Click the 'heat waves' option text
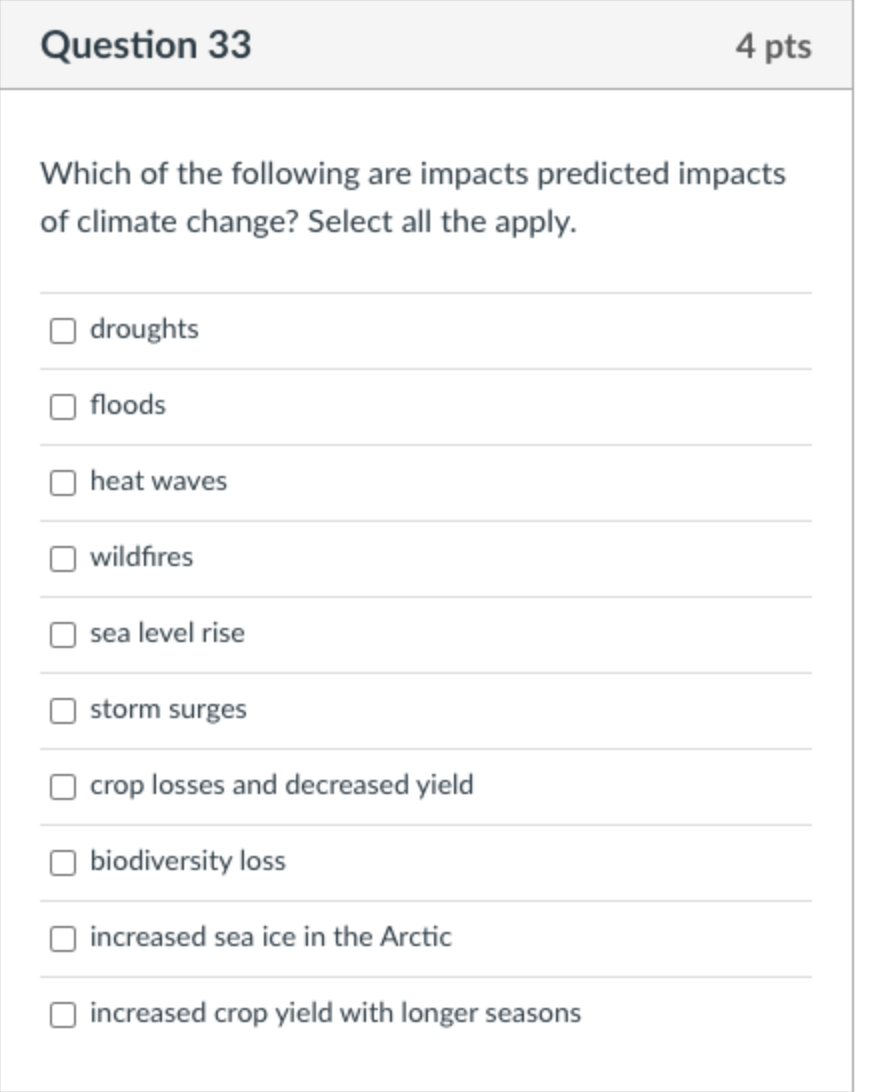 158,481
